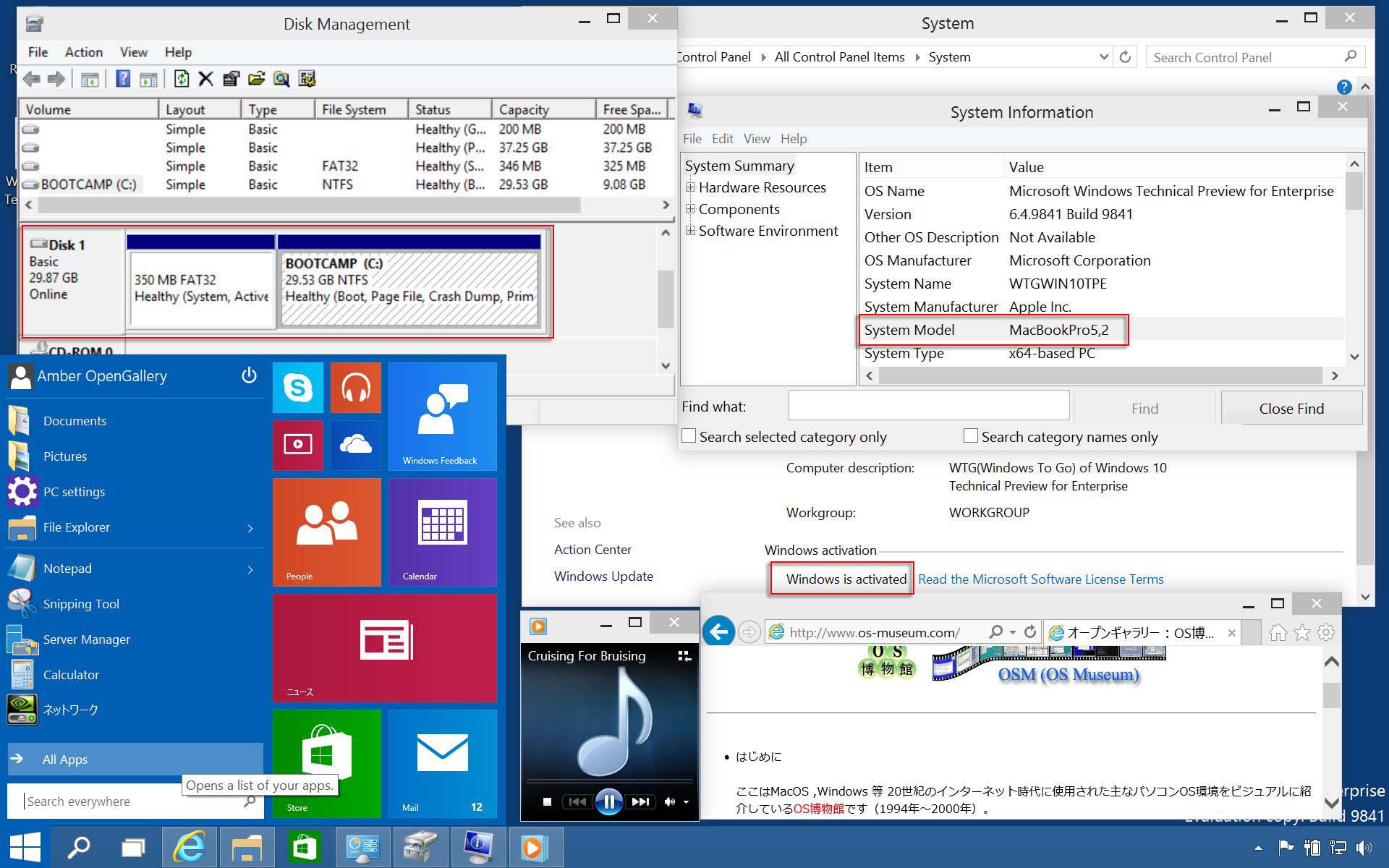Open the Music headphones tile
Viewport: 1389px width, 868px height.
356,388
